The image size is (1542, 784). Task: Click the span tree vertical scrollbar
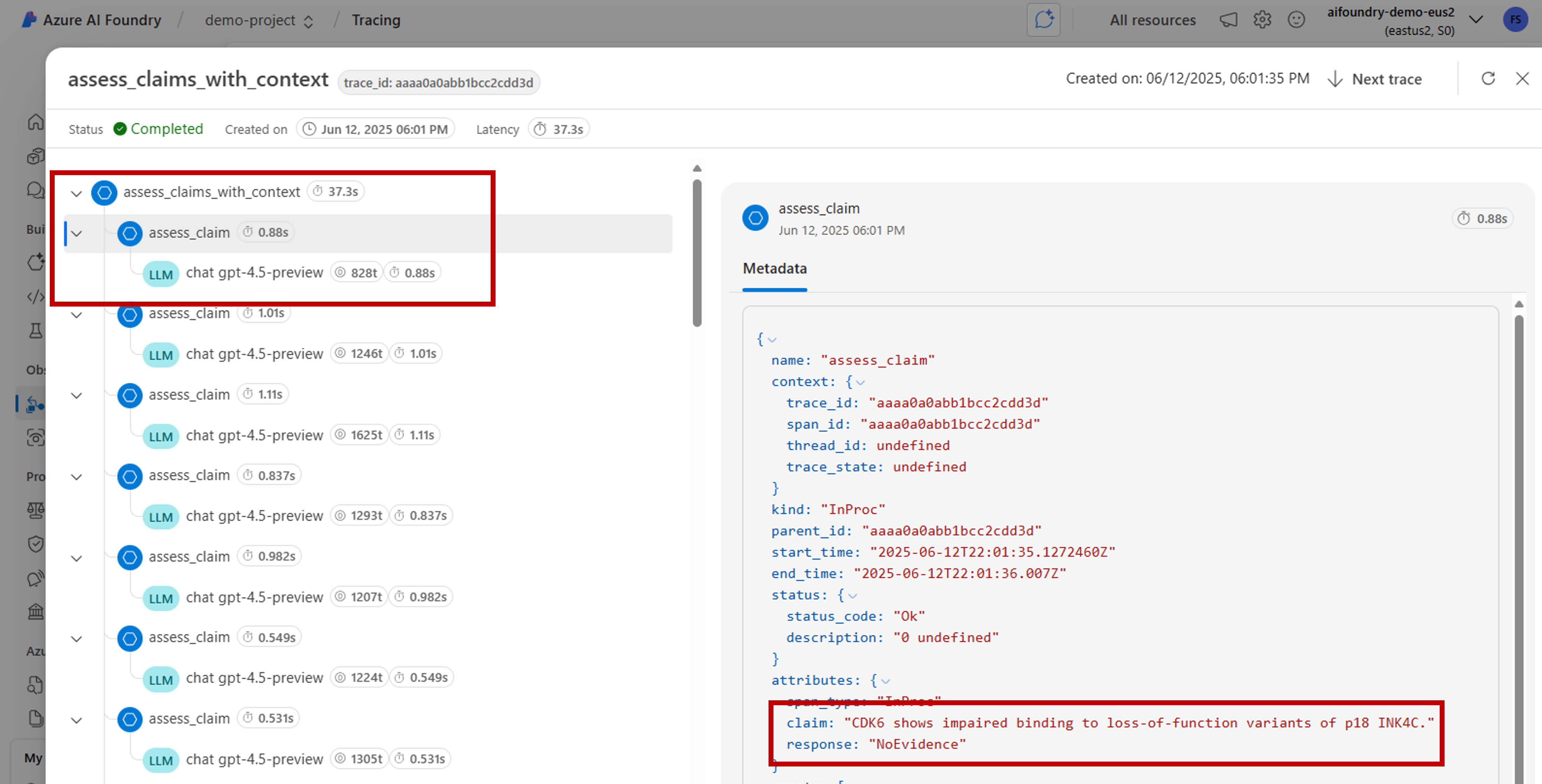pyautogui.click(x=697, y=253)
